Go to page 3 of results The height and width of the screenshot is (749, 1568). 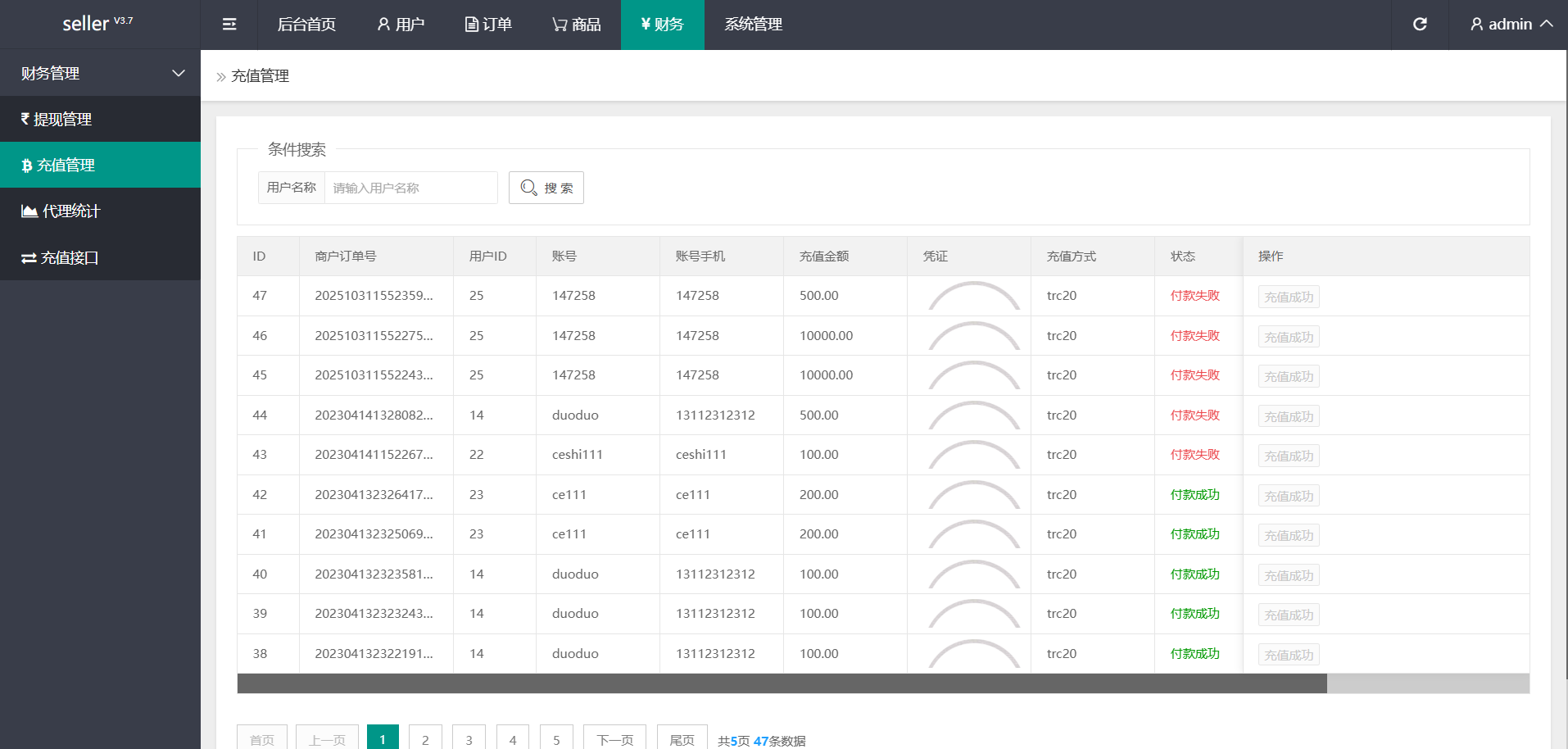coord(469,739)
